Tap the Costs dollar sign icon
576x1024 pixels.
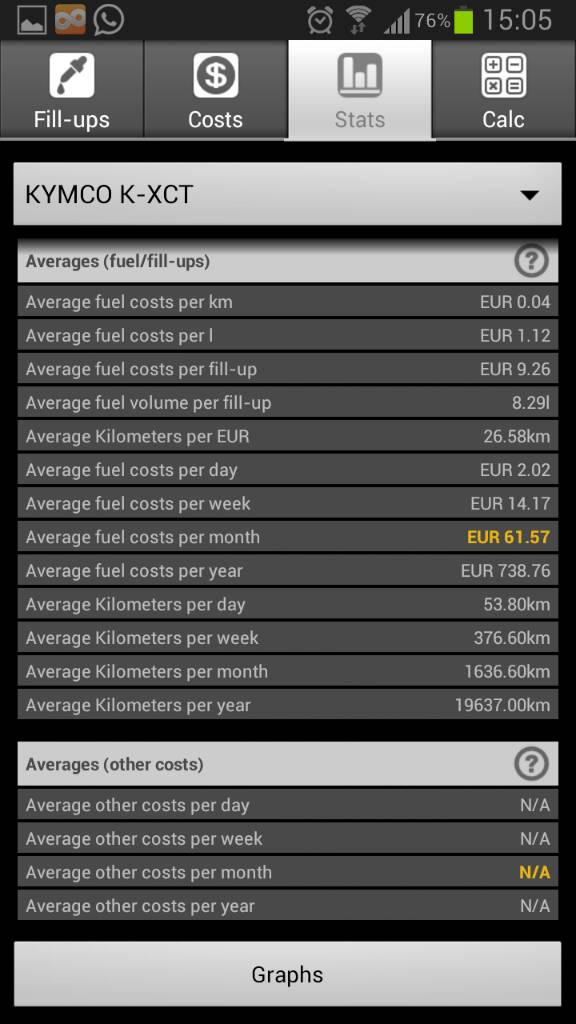pyautogui.click(x=216, y=75)
